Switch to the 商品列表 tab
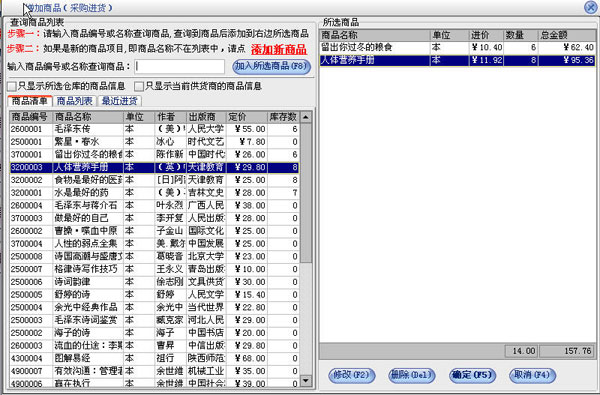Viewport: 600px width, 395px height. click(x=75, y=101)
